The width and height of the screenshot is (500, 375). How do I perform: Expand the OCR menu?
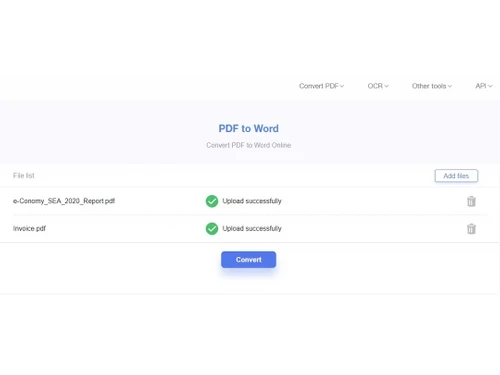click(378, 86)
